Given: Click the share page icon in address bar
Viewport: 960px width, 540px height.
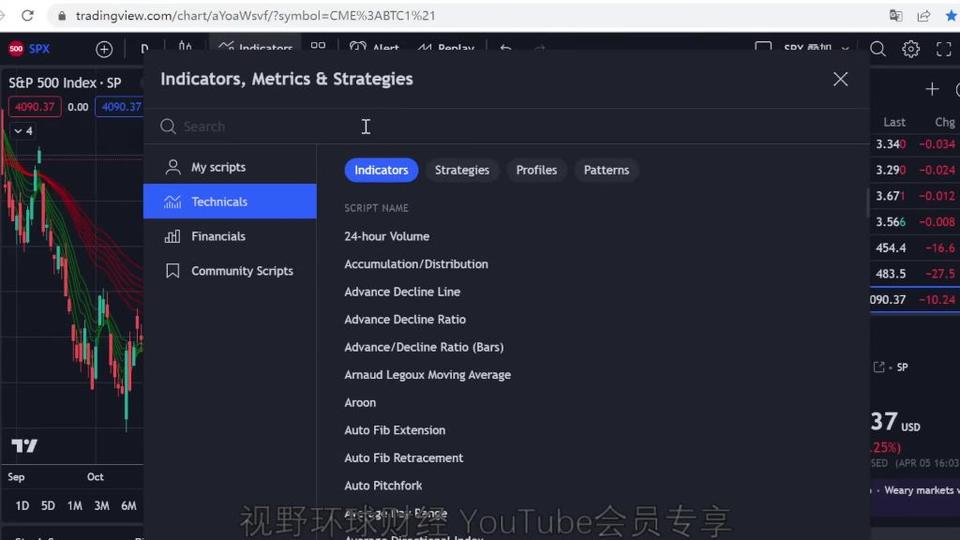Looking at the screenshot, I should click(924, 15).
